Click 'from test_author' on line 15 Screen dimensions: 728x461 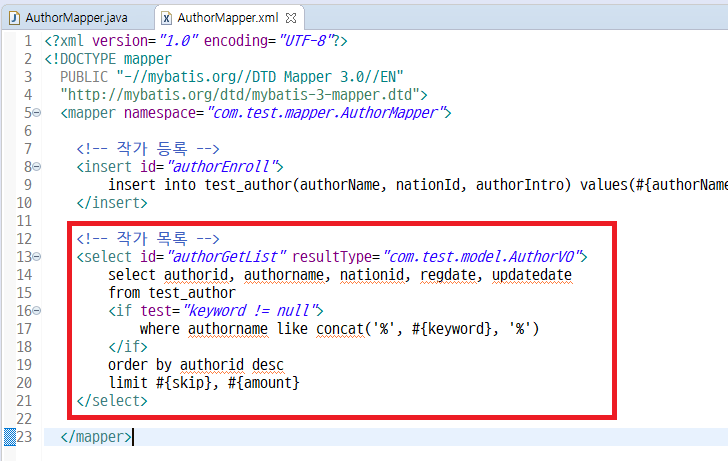(172, 293)
